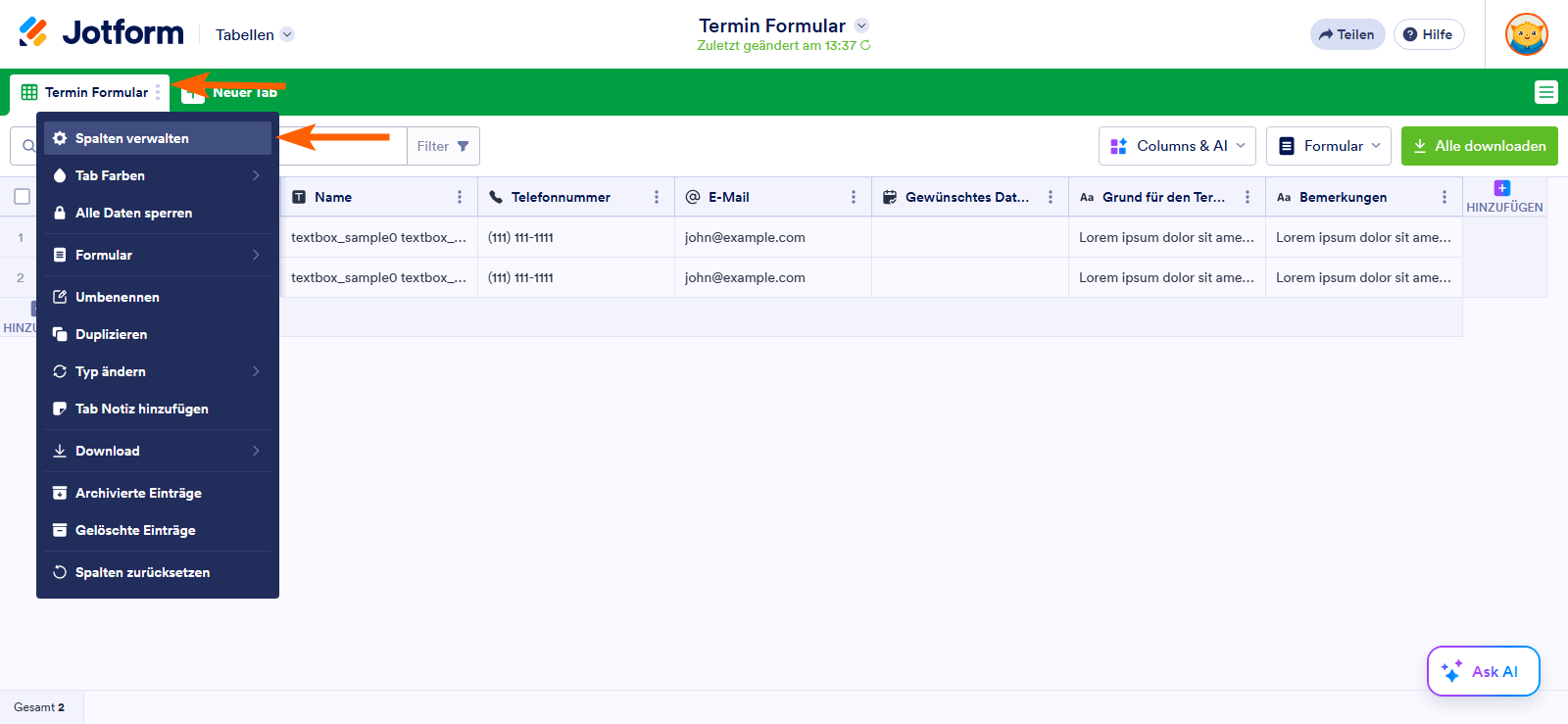Screen dimensions: 1568x724
Task: Click the droplet icon for Tab Farben
Action: (x=60, y=175)
